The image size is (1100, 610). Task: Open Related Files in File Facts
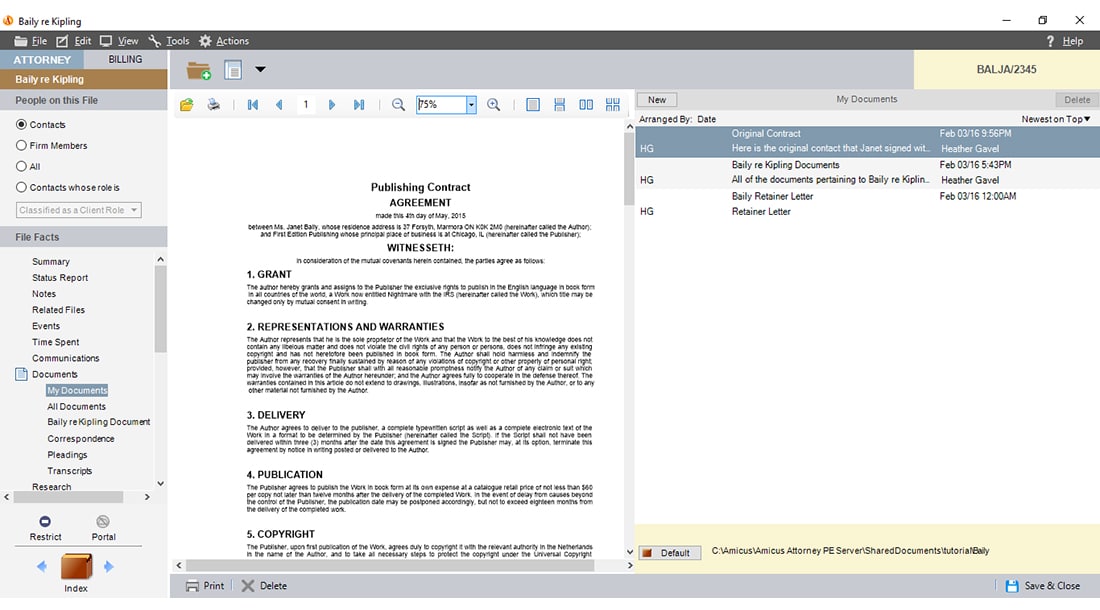click(58, 310)
